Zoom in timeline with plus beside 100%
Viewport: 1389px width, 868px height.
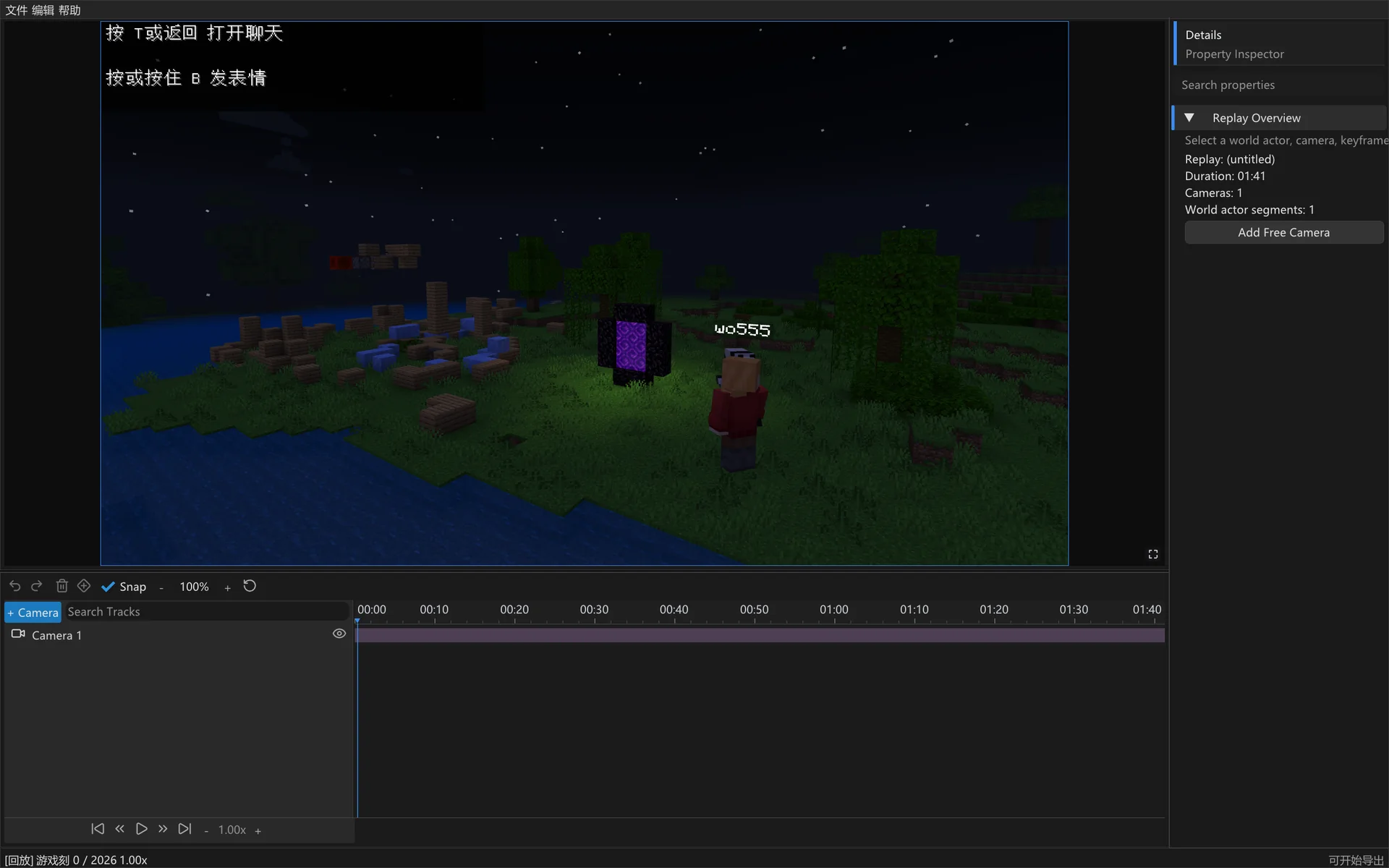[227, 587]
